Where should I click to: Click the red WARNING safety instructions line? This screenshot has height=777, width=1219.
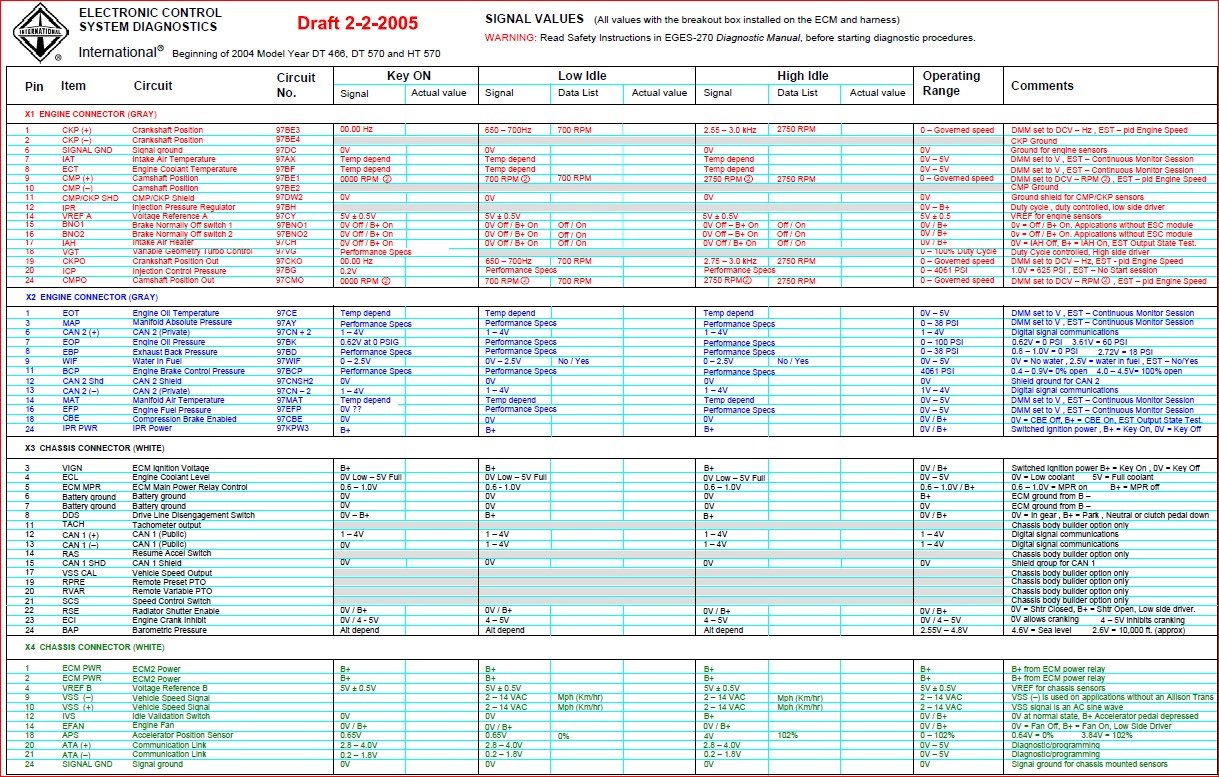click(730, 37)
